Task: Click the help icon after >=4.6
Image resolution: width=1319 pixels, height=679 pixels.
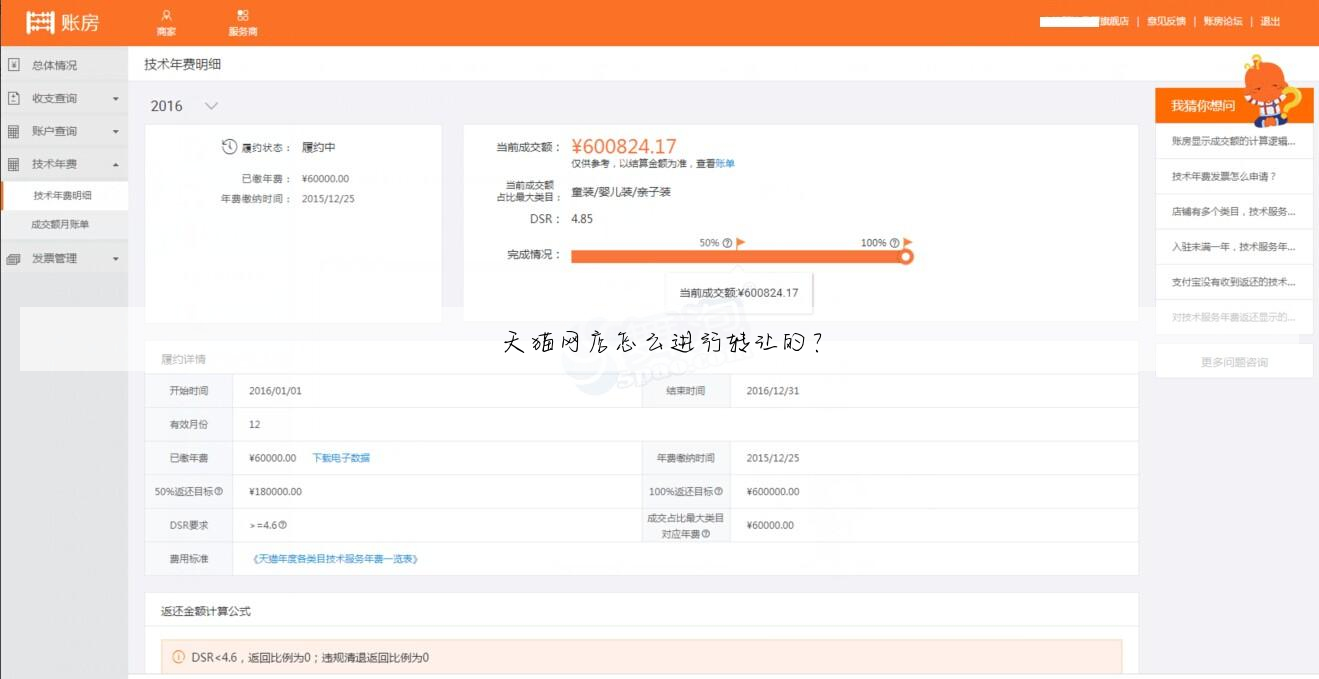Action: (282, 525)
